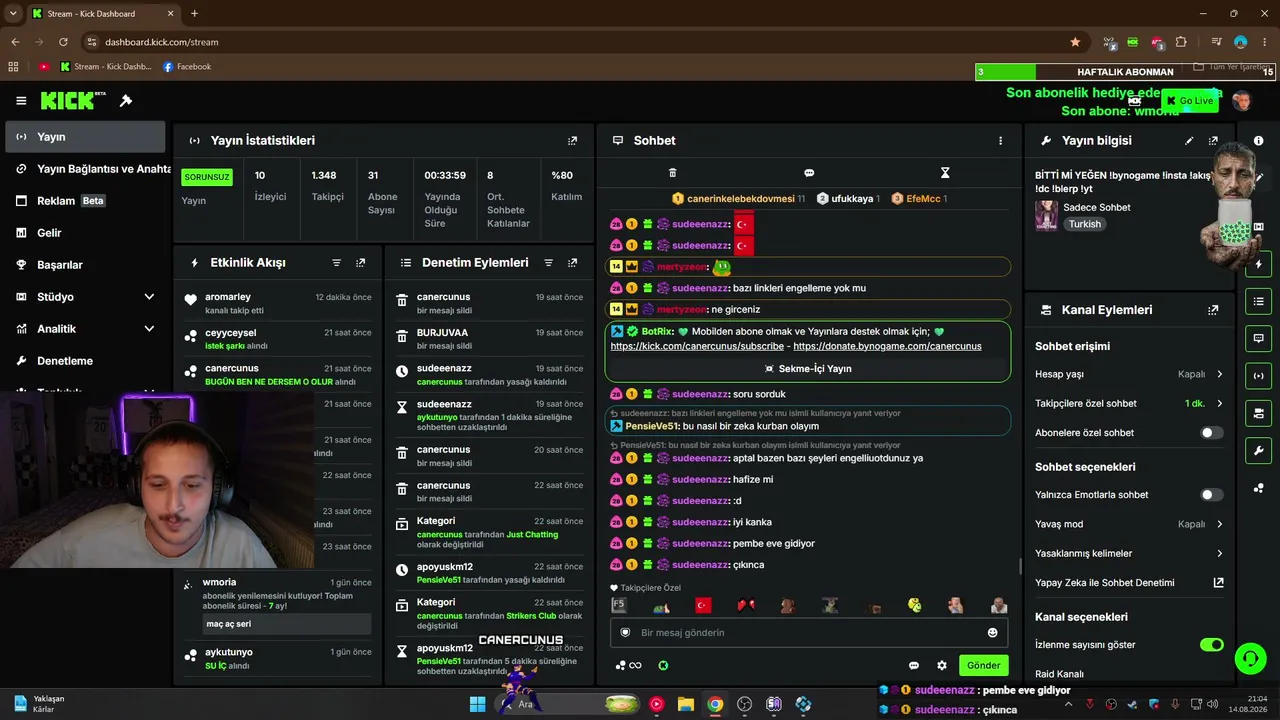Viewport: 1280px width, 720px height.
Task: Click the chat widget icon in right sidebar
Action: pos(1258,339)
